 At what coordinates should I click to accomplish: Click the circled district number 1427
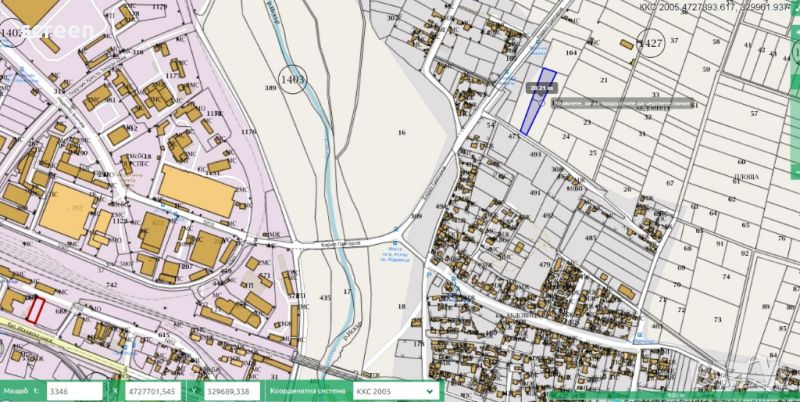click(651, 42)
